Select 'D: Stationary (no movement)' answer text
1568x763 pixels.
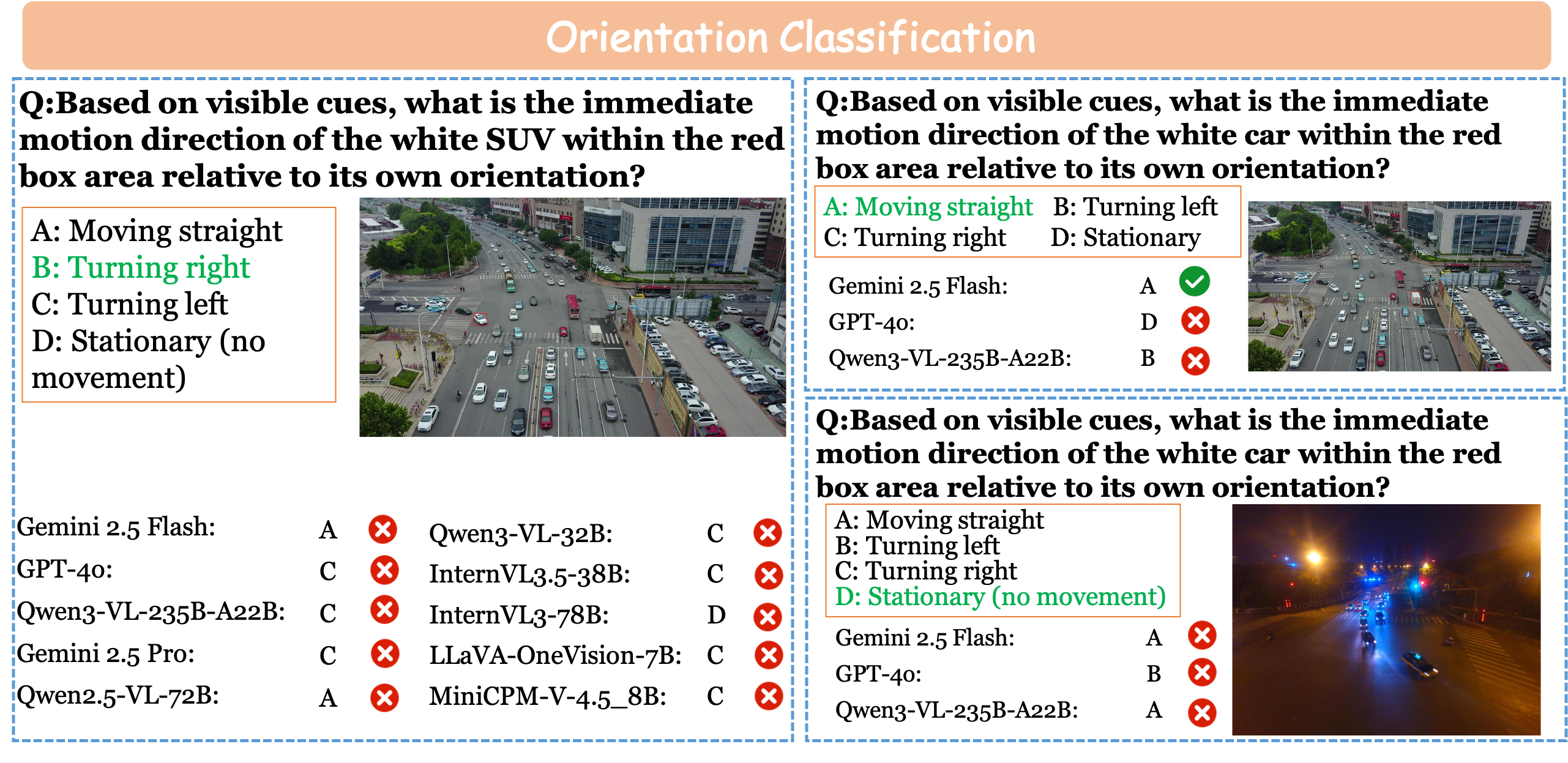tap(1000, 597)
